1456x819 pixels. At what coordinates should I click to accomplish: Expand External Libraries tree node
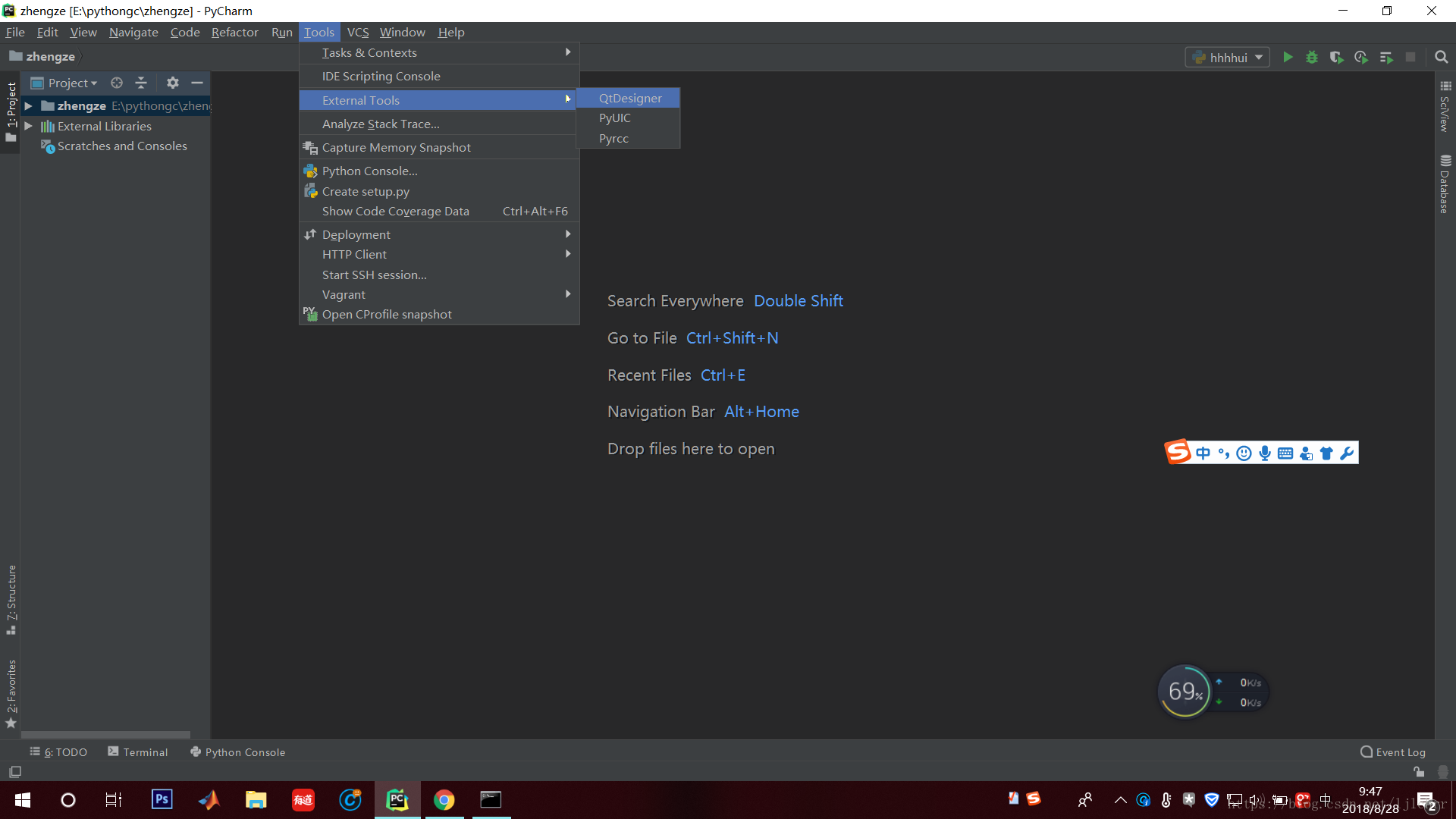click(x=28, y=126)
